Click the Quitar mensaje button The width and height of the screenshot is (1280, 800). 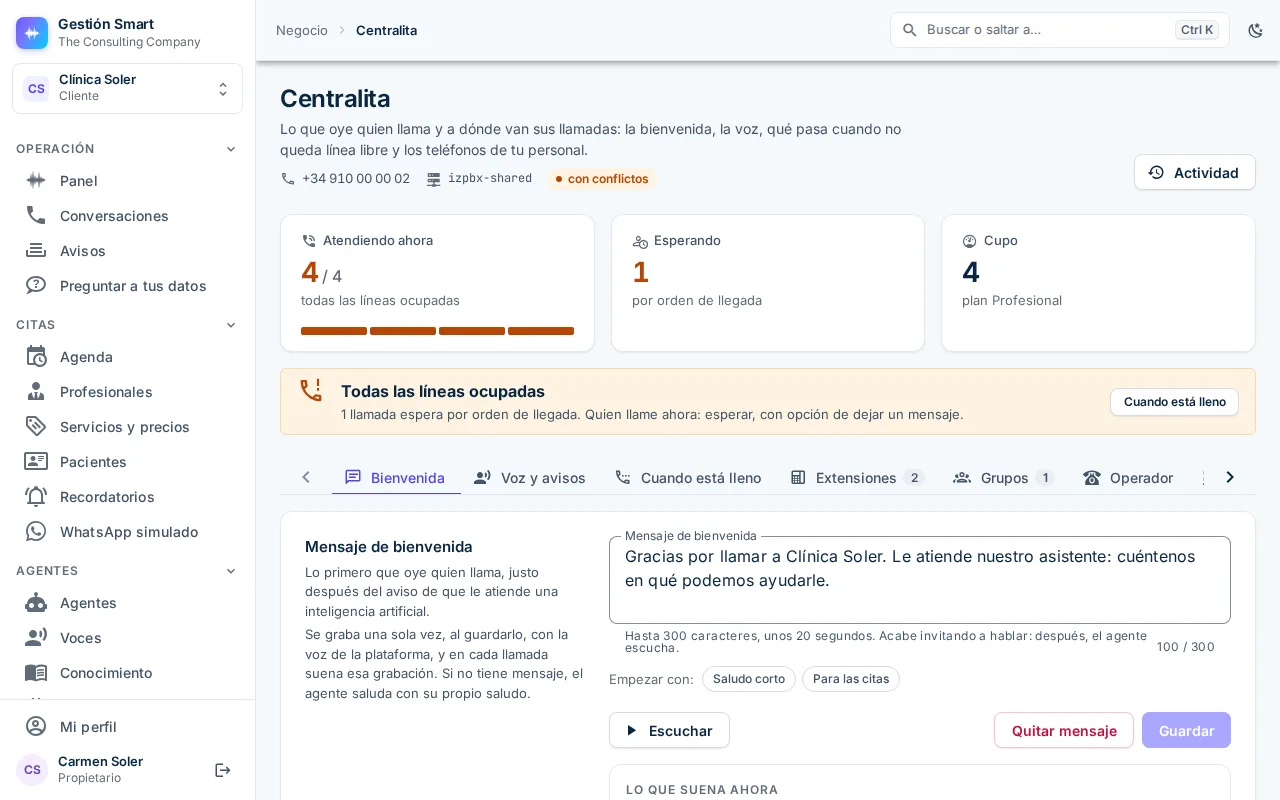coord(1064,730)
